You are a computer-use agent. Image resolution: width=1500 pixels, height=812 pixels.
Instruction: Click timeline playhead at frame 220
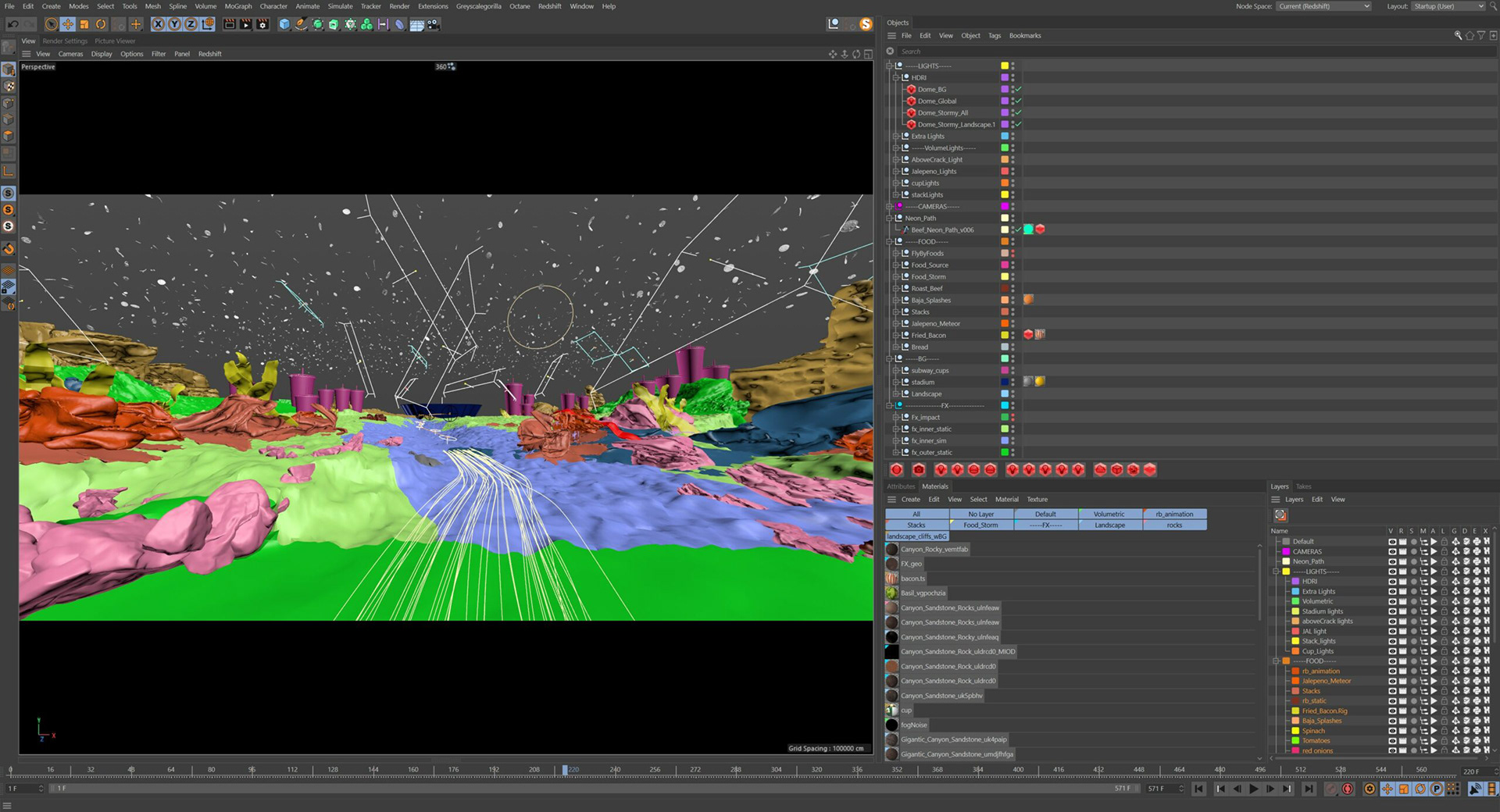pyautogui.click(x=565, y=770)
